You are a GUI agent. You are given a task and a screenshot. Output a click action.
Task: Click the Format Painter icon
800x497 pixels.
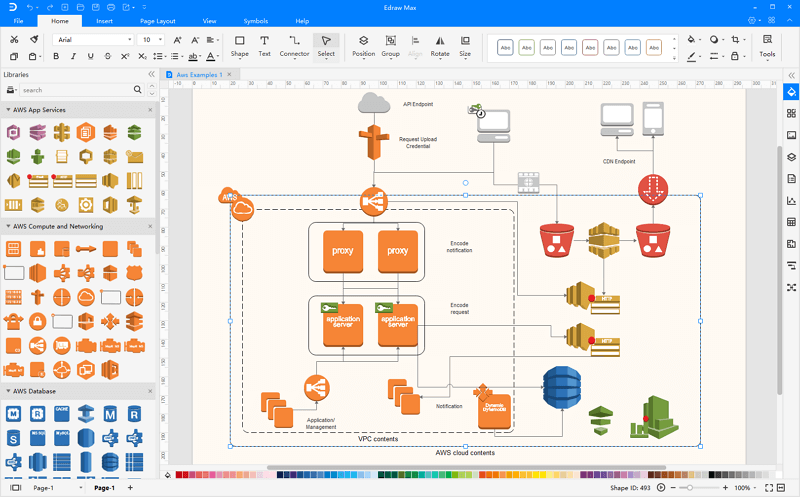tap(34, 39)
